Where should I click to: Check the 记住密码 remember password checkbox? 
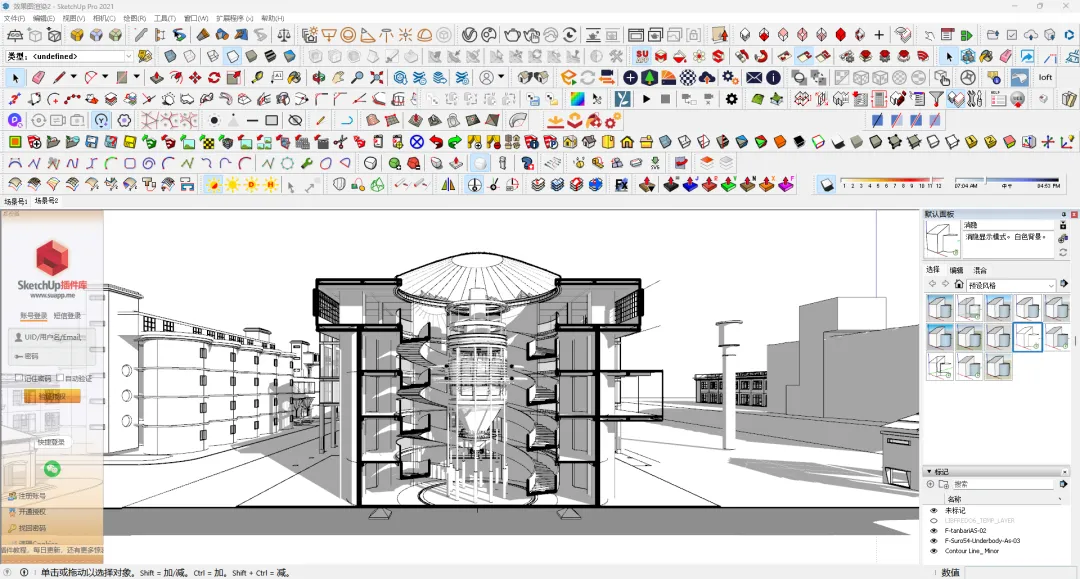[19, 378]
